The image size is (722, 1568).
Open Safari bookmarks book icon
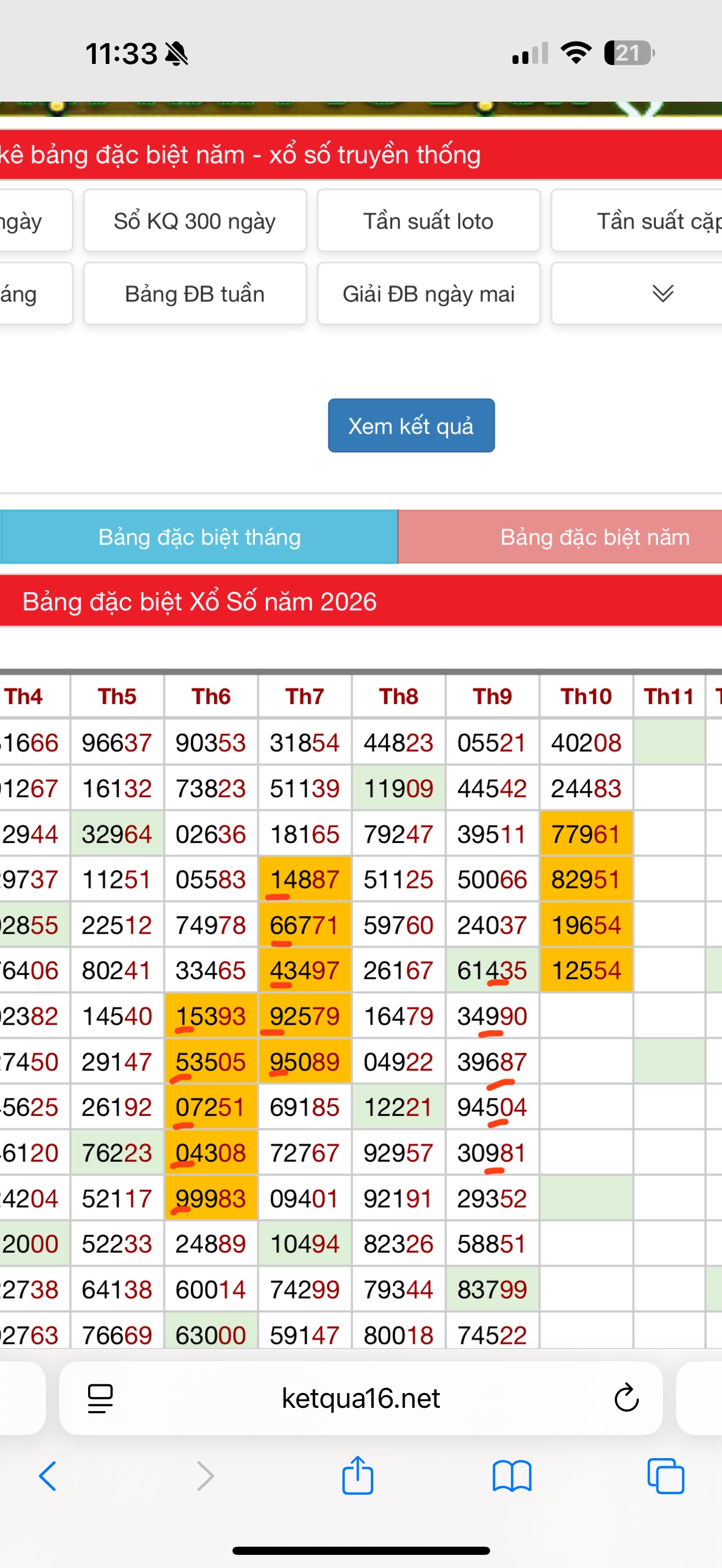coord(512,1477)
